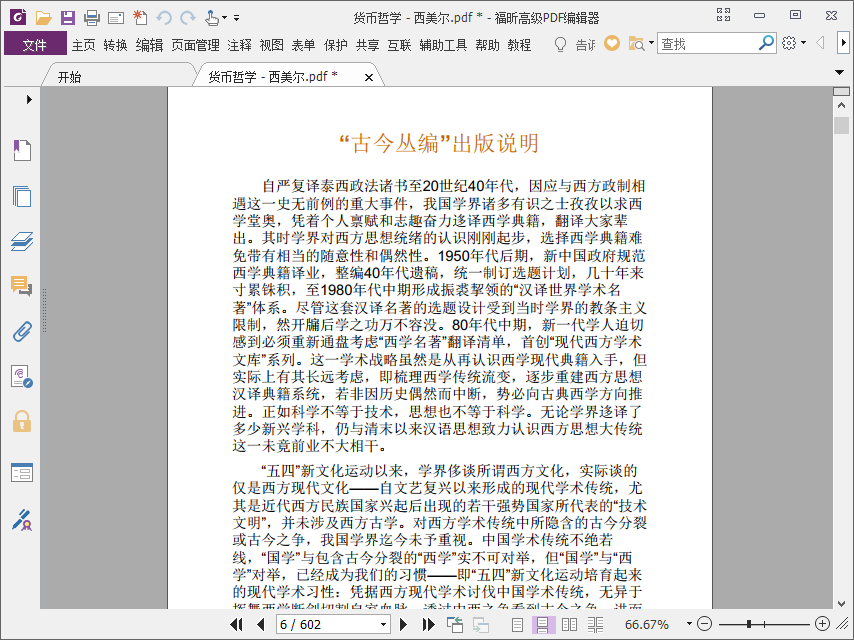The image size is (854, 640).
Task: Click the lightbulb tell-me icon
Action: point(560,45)
